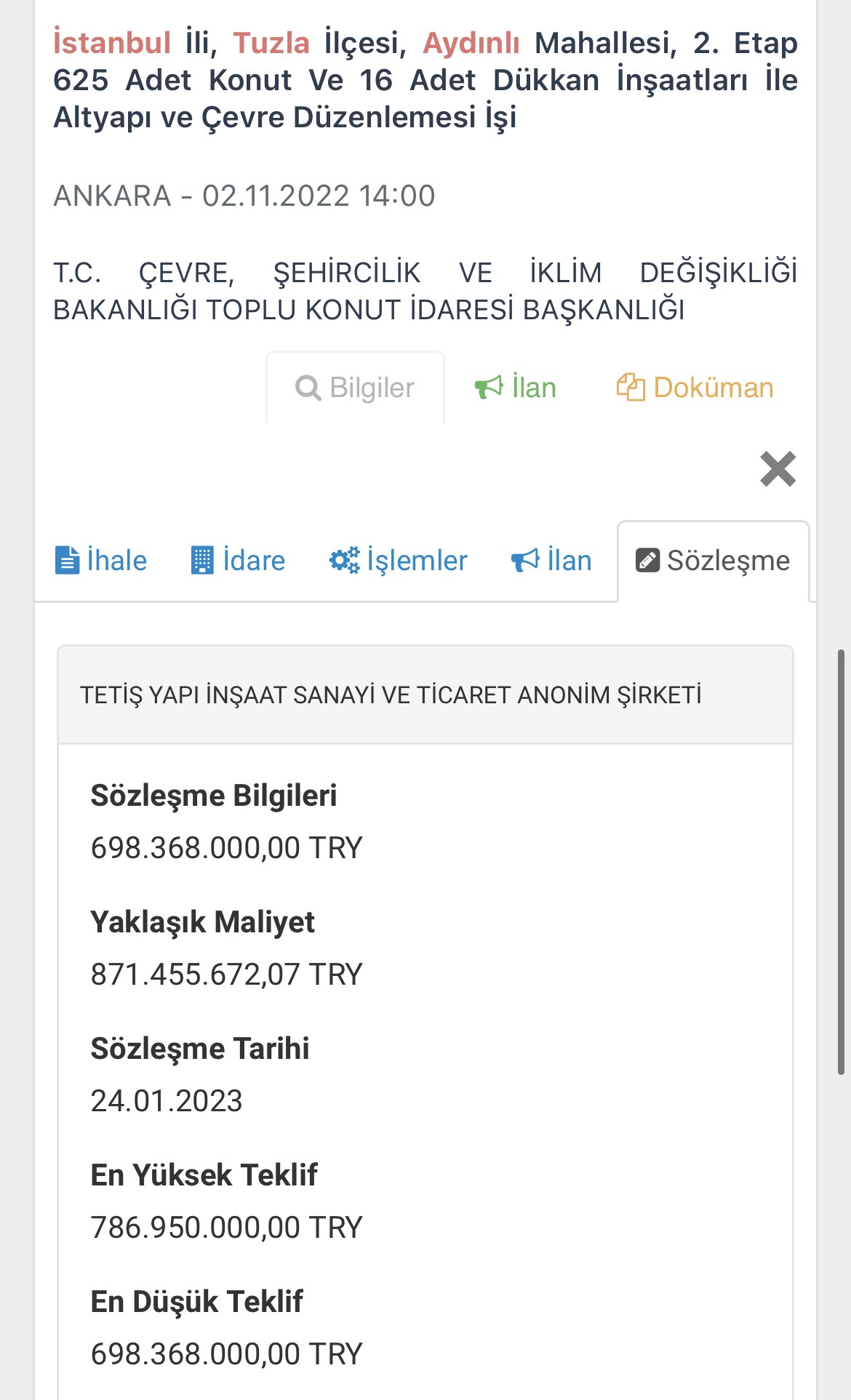Close the details panel with X
This screenshot has height=1400, width=851.
pos(778,469)
